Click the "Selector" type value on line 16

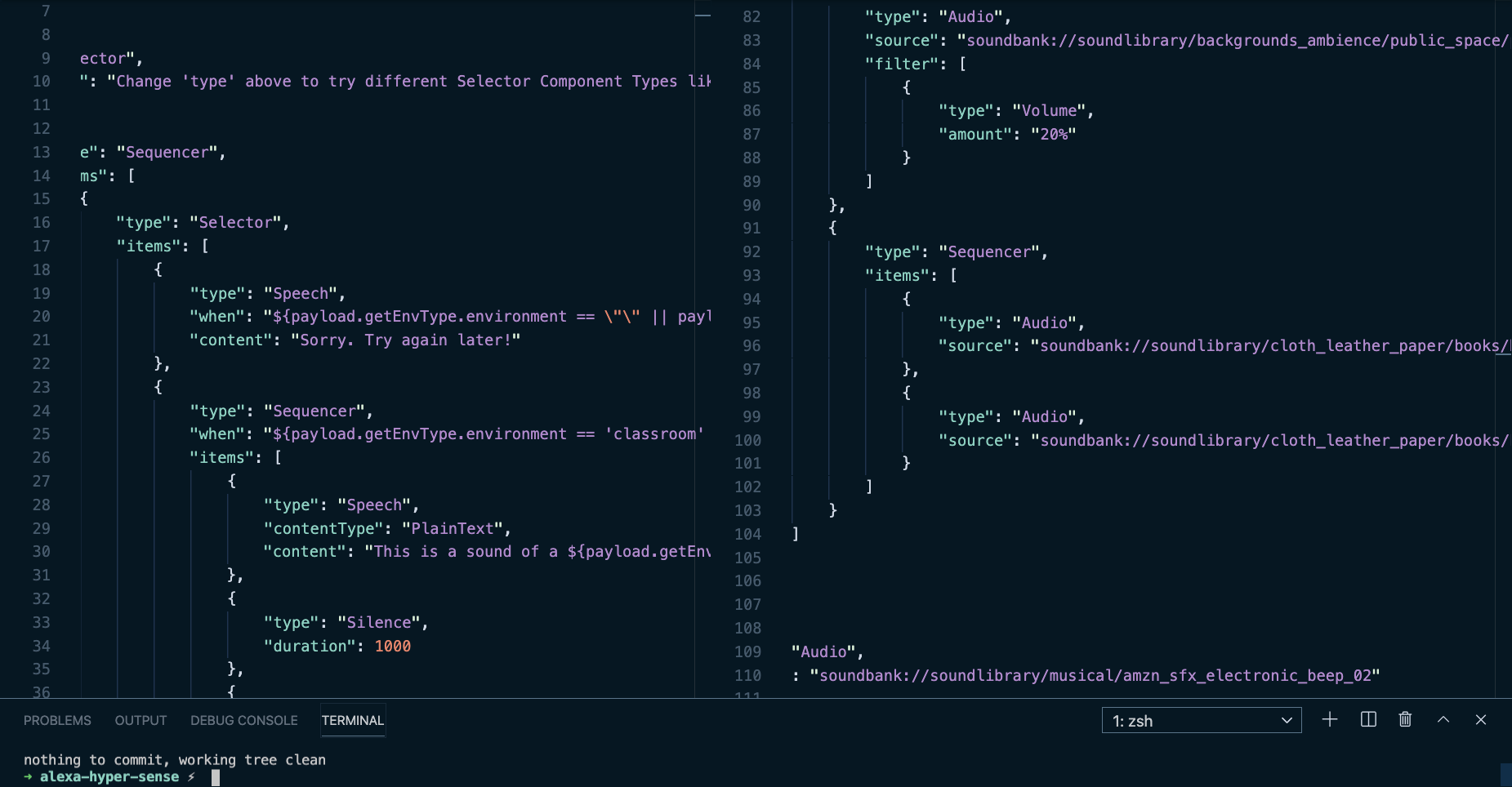(236, 222)
